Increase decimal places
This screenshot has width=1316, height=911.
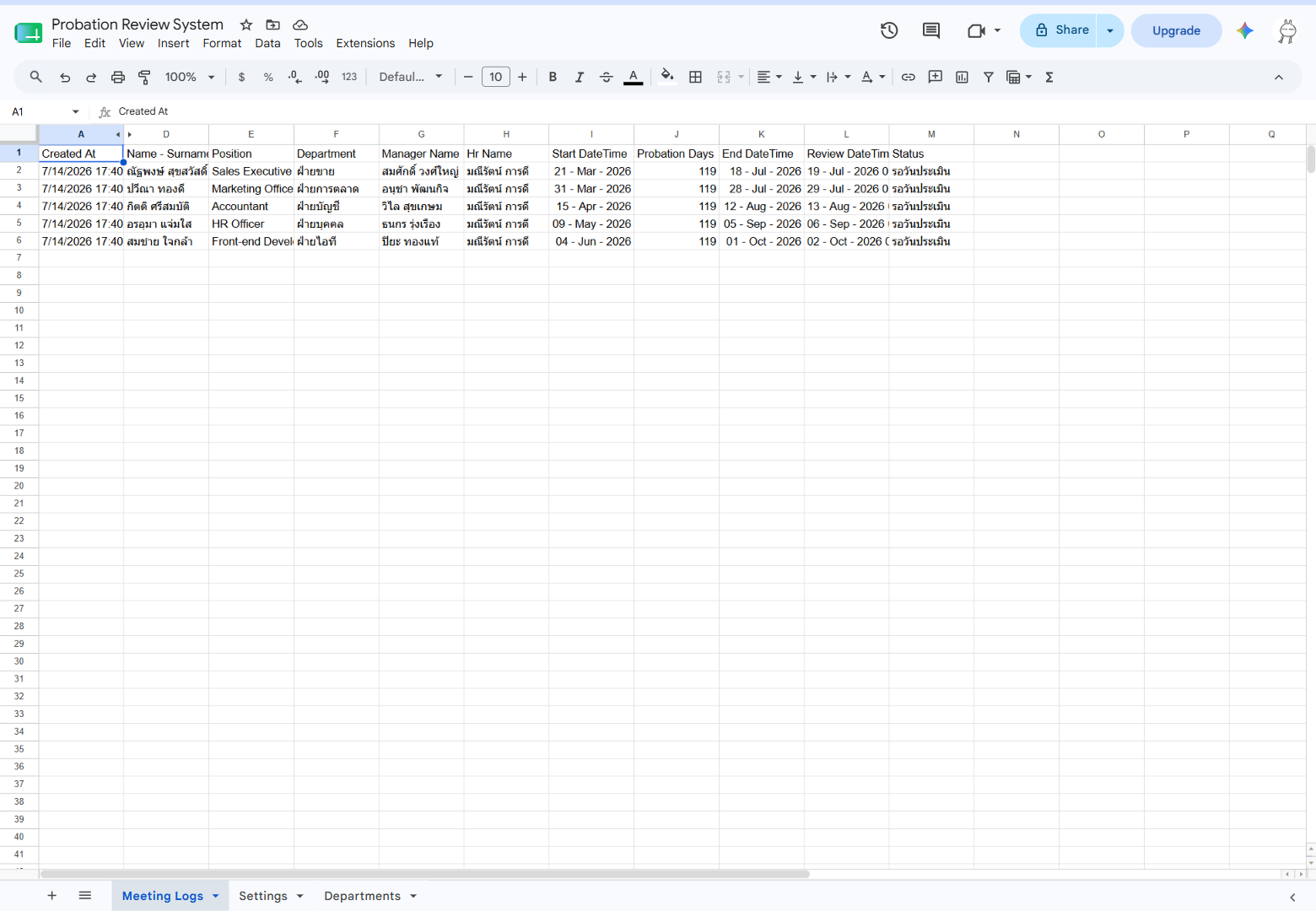tap(322, 77)
